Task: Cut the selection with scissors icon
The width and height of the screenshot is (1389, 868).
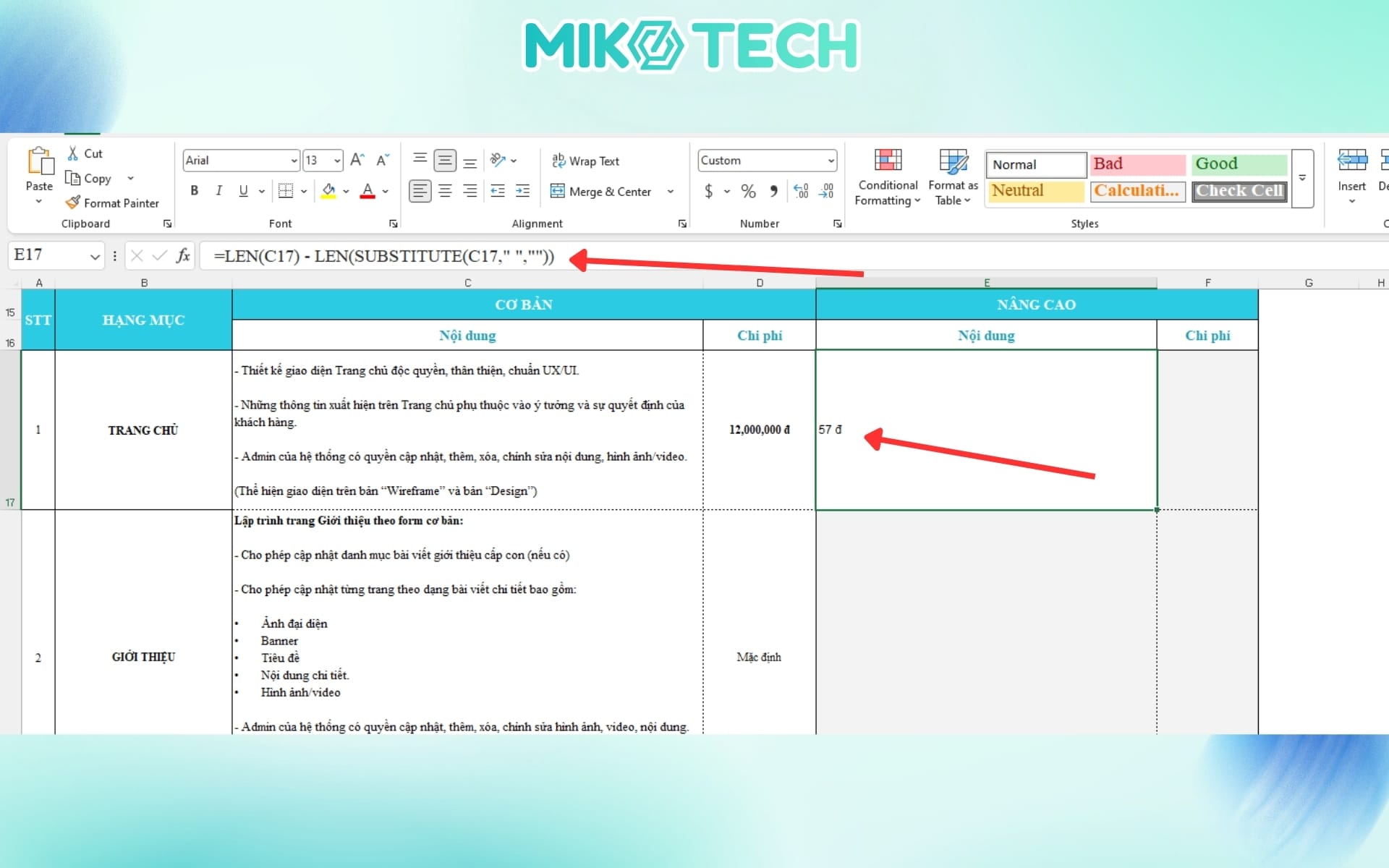Action: (73, 153)
